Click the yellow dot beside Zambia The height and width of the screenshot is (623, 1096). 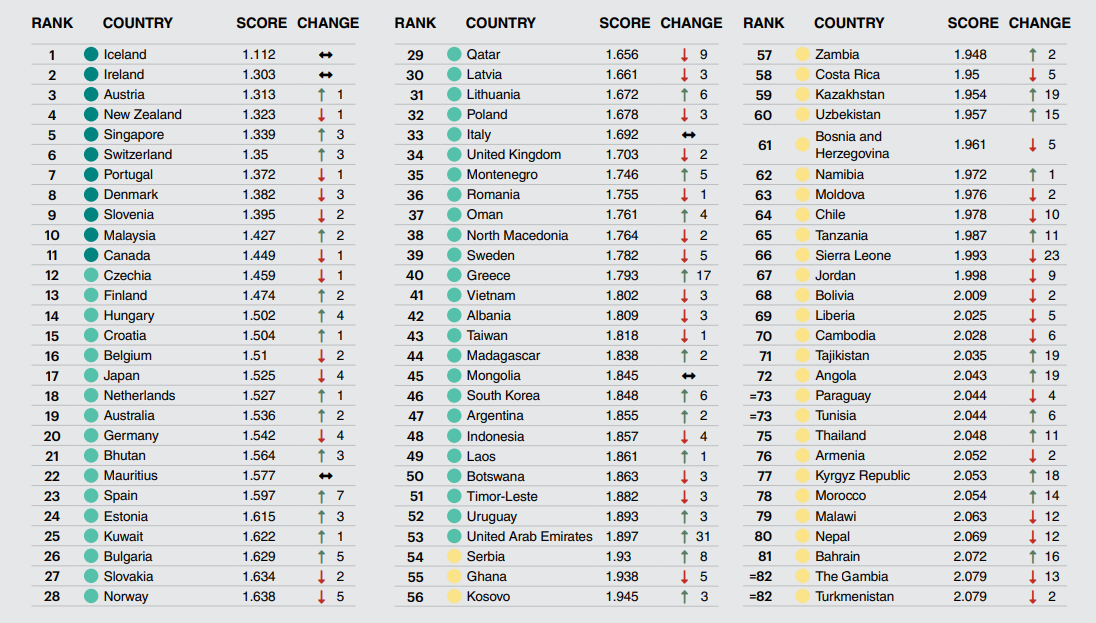point(802,54)
